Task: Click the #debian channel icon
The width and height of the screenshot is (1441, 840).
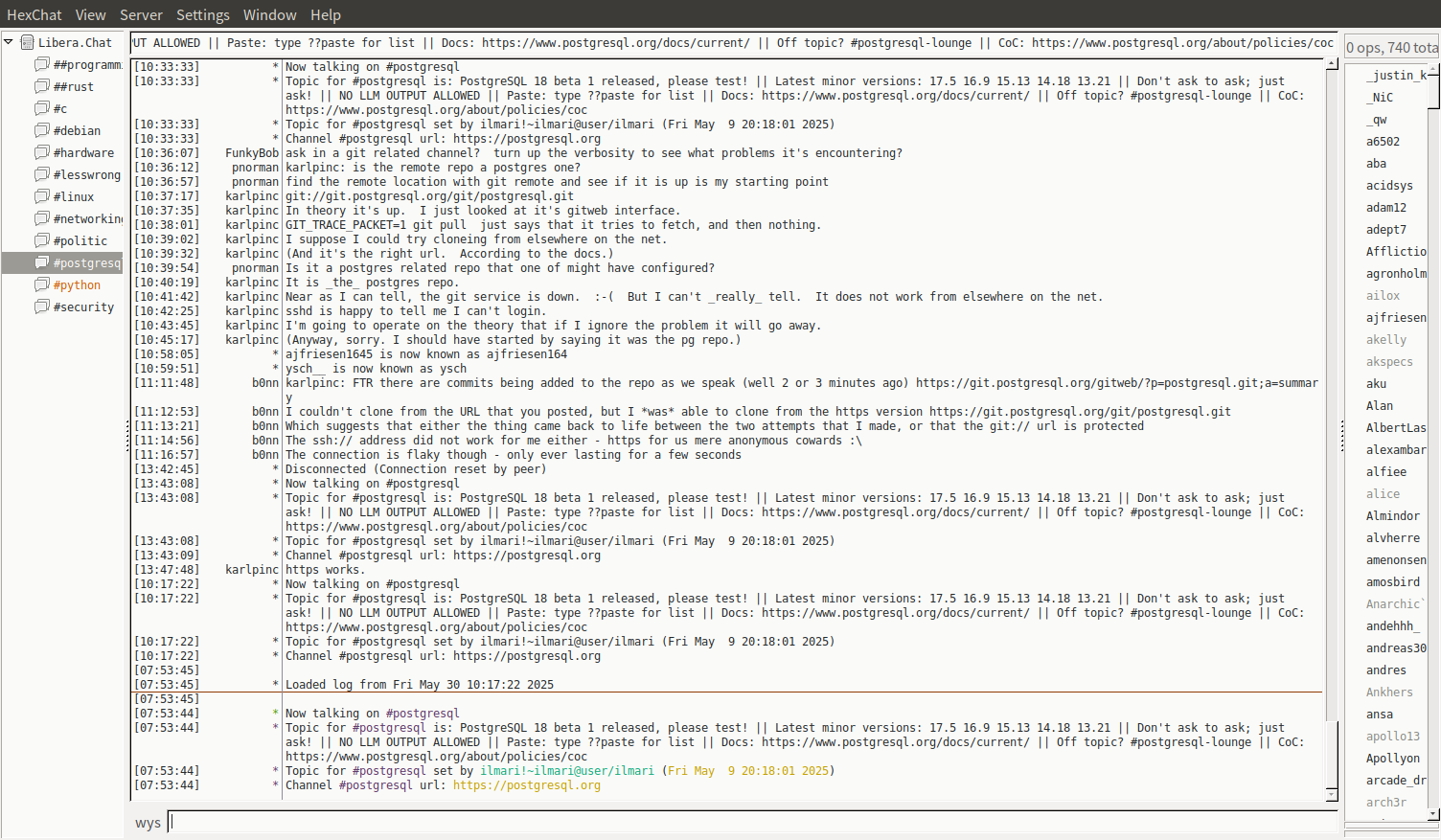Action: (42, 130)
